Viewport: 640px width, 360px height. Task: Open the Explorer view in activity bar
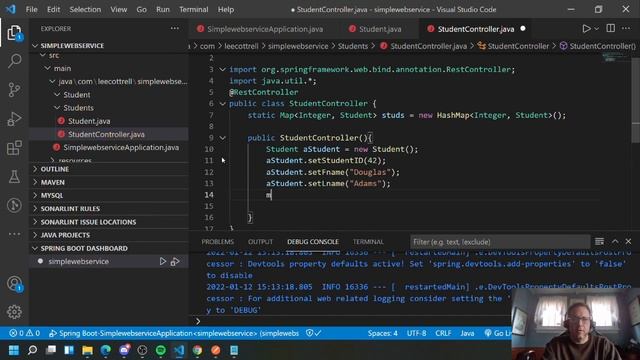coord(14,33)
